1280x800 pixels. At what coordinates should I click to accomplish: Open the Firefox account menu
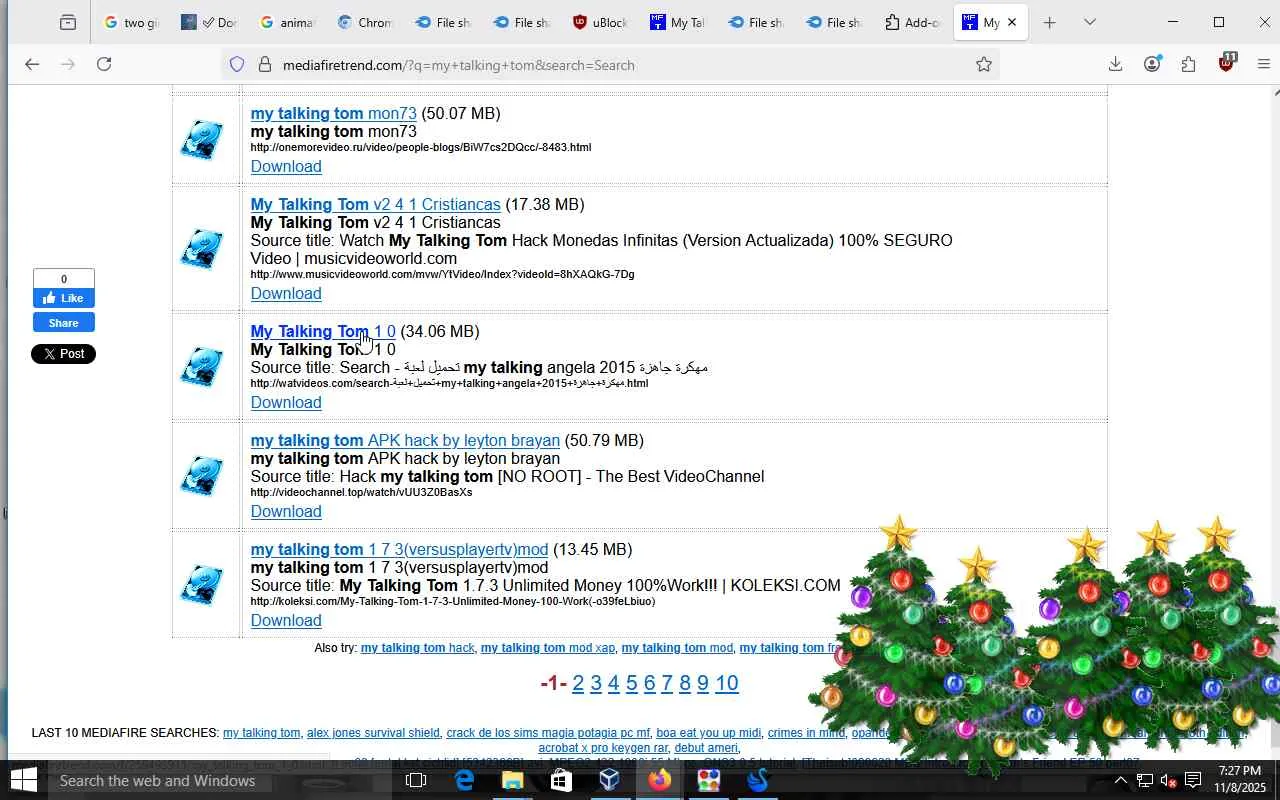click(1152, 65)
